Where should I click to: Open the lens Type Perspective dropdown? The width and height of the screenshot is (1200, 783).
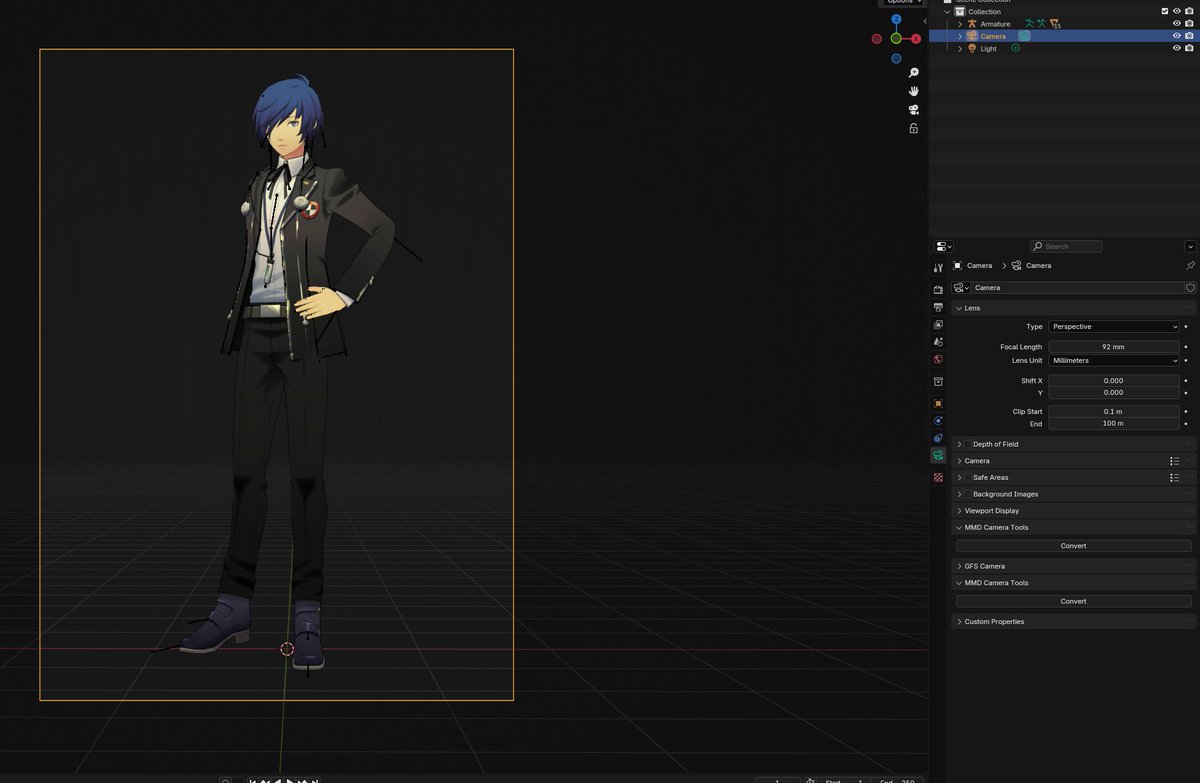point(1114,327)
